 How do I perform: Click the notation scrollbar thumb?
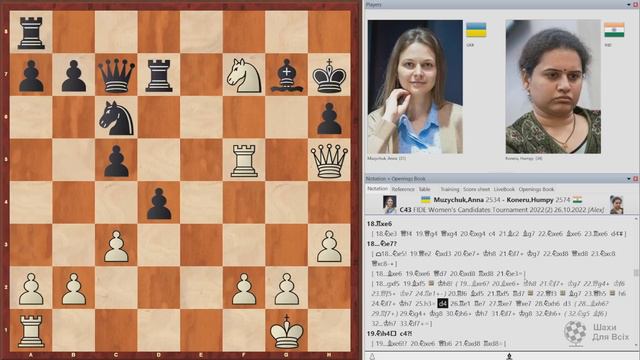pos(636,273)
